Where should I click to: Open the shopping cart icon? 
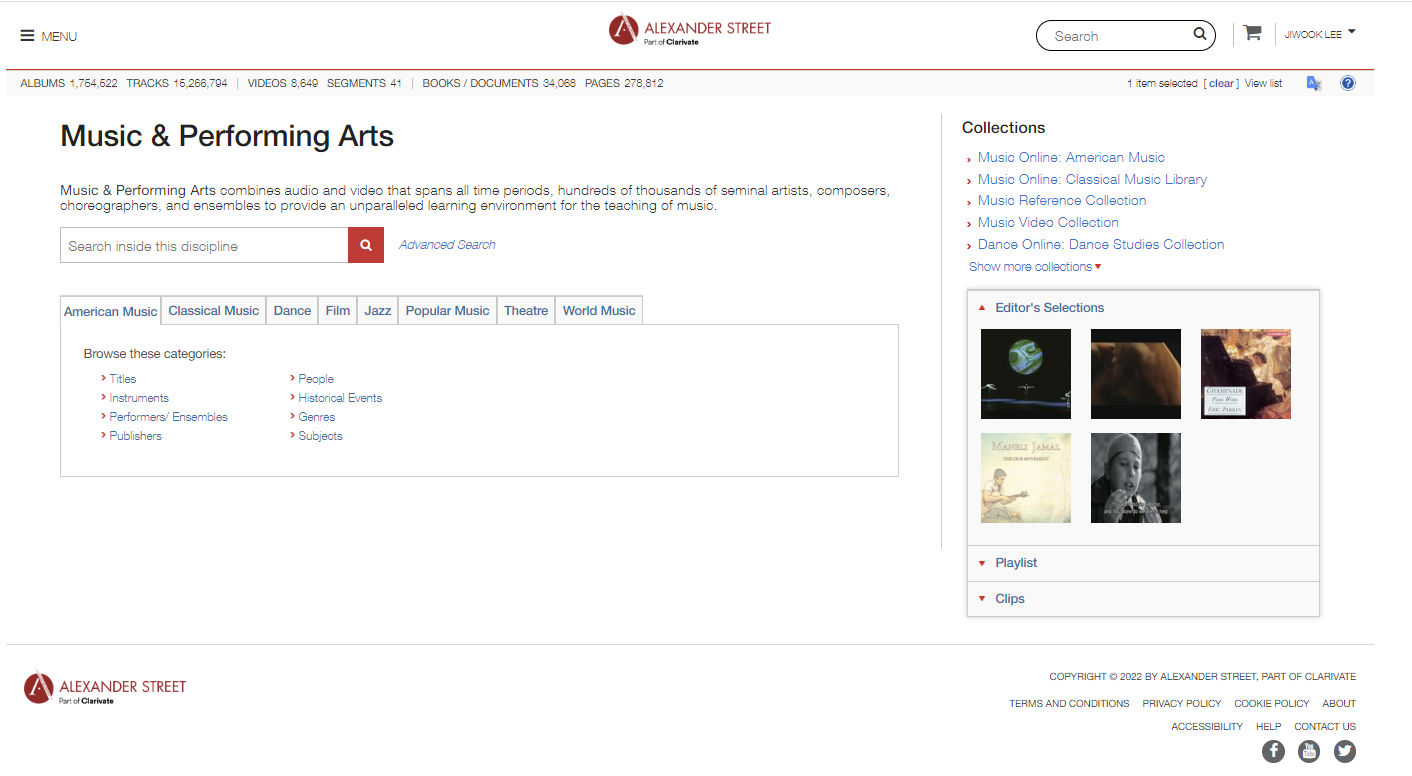(1252, 33)
